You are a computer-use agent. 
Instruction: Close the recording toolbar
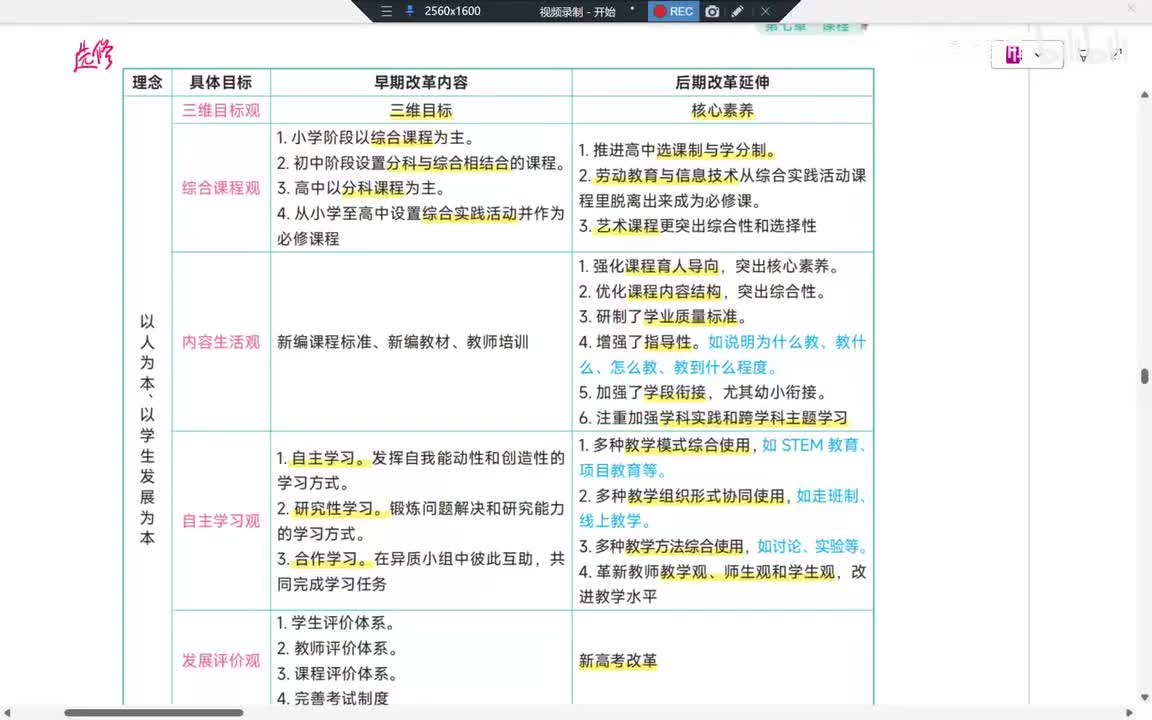click(765, 11)
